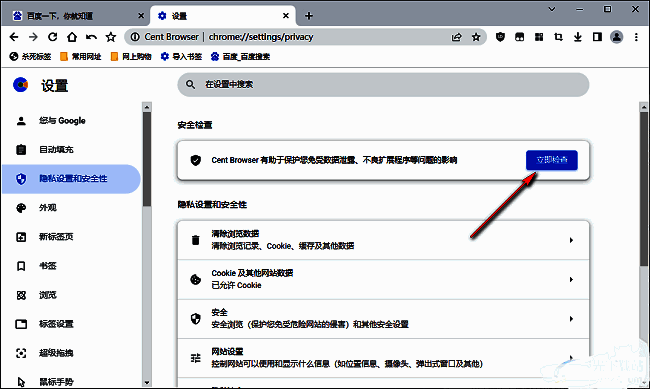Open 超级拖拽 in sidebar

pos(71,353)
